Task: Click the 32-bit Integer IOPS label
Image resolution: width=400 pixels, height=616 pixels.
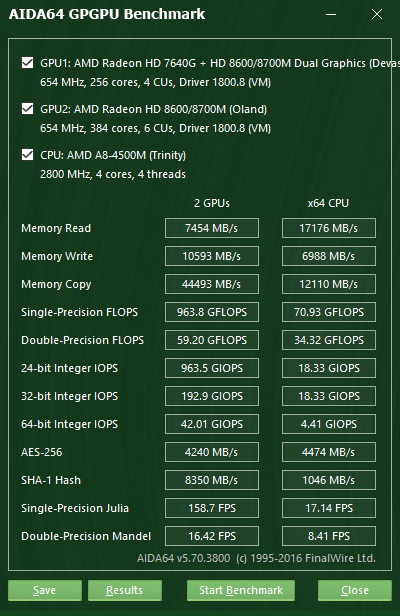Action: coord(70,396)
